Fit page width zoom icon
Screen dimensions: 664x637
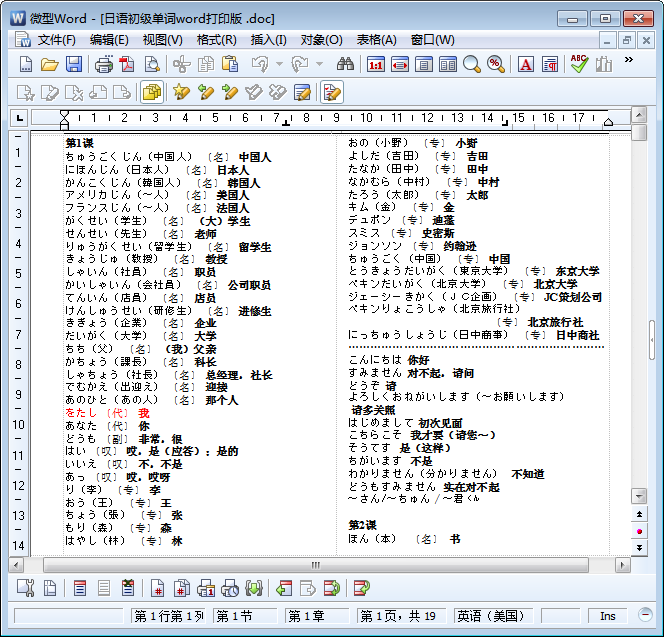coord(400,64)
